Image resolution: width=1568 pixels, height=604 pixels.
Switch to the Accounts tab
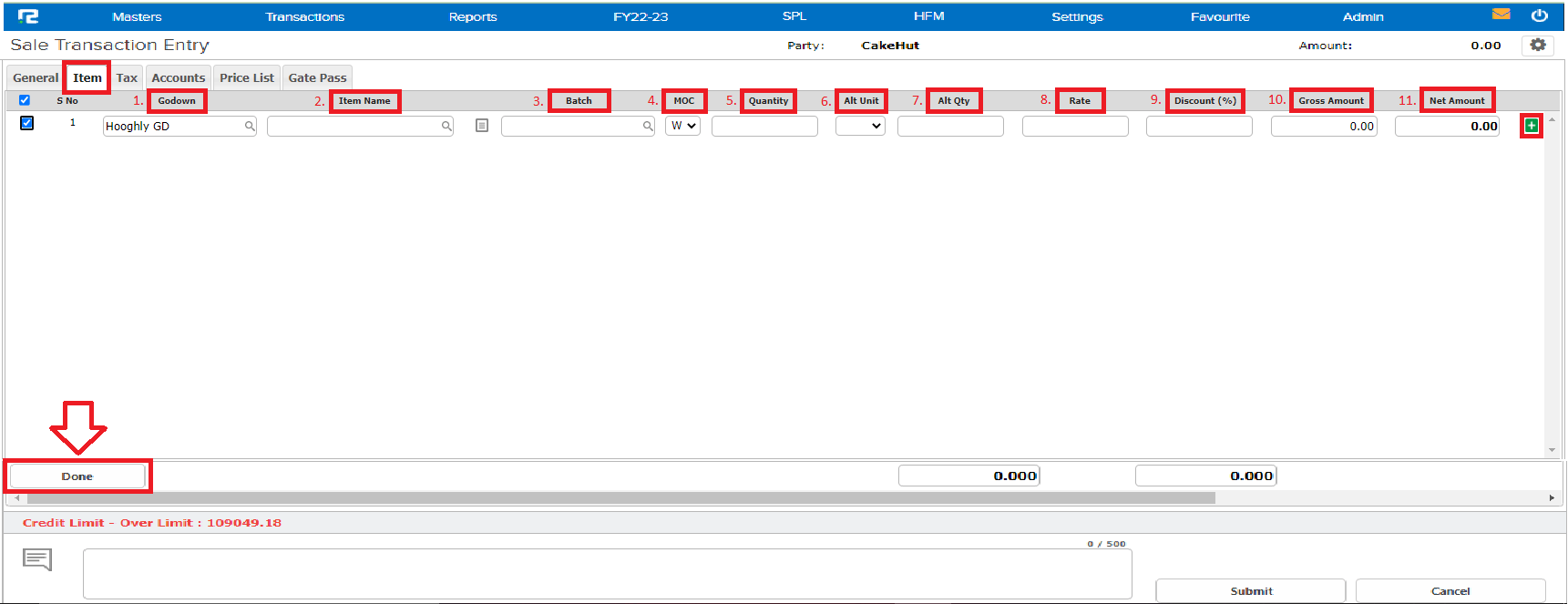(179, 77)
